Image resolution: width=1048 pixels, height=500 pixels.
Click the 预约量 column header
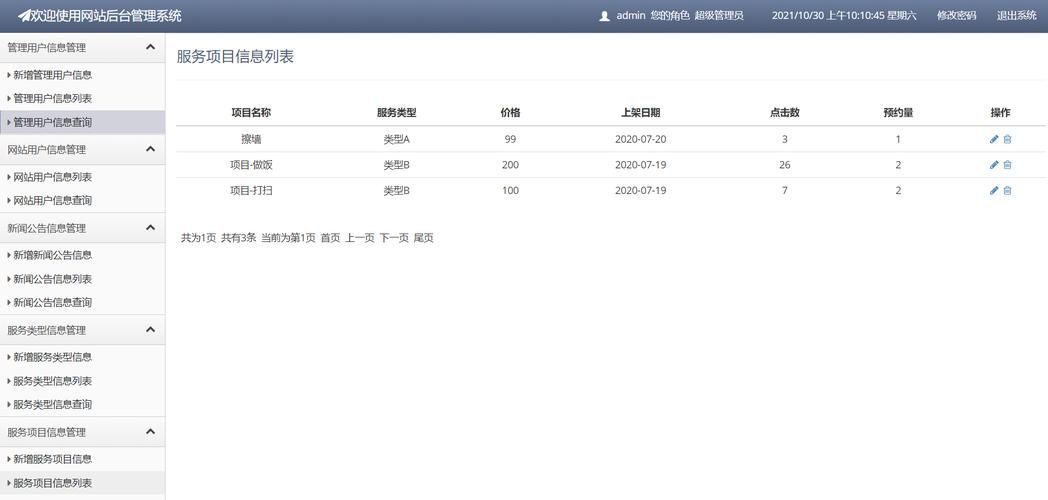898,113
